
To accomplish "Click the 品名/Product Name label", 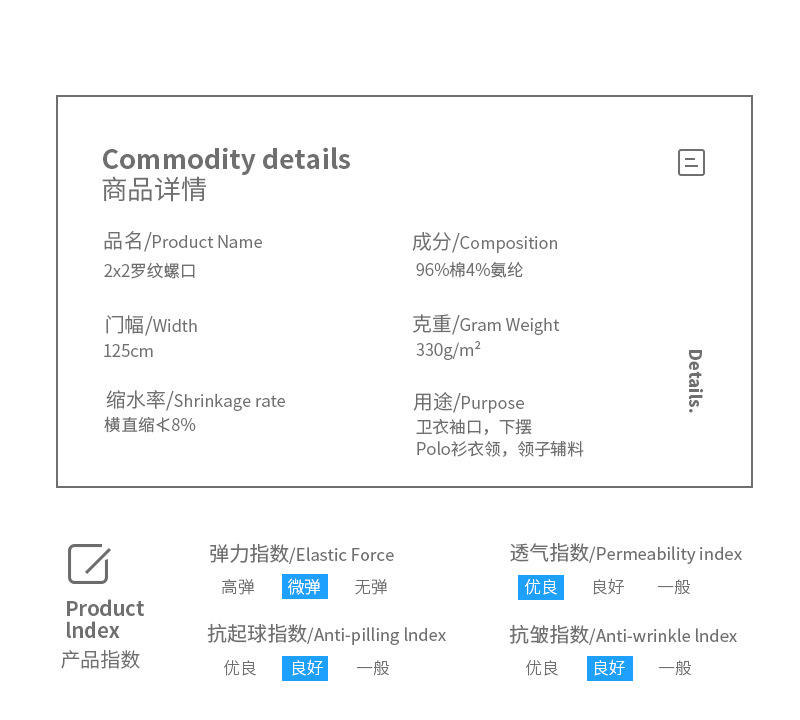I will point(183,242).
